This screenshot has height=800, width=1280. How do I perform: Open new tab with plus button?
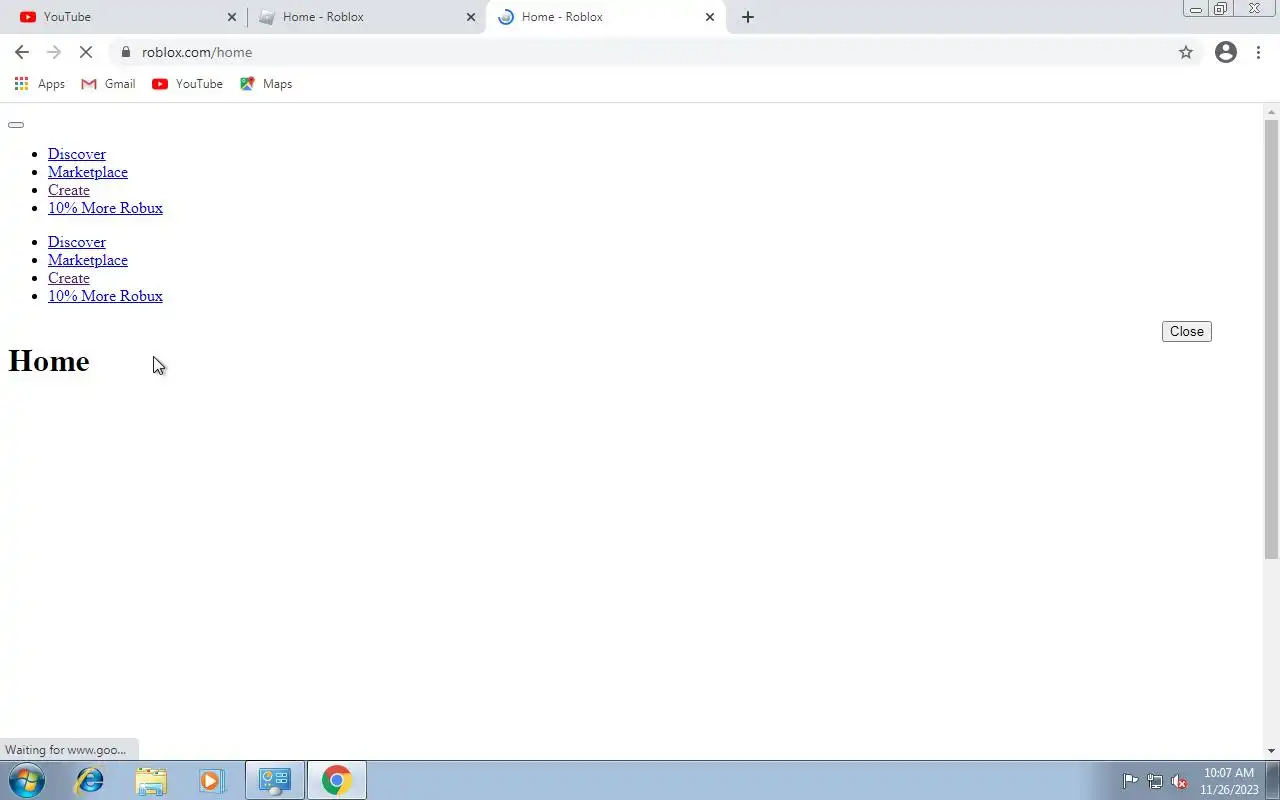(748, 17)
